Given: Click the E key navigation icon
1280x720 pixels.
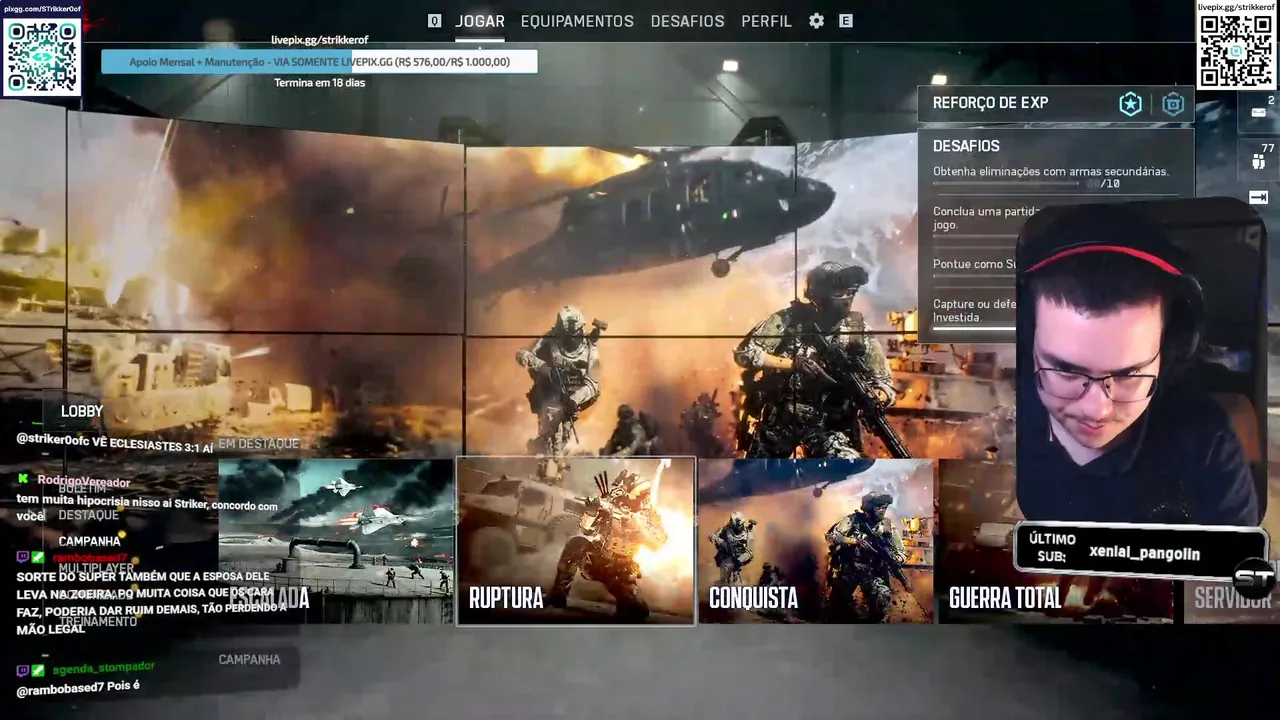Looking at the screenshot, I should pos(846,21).
